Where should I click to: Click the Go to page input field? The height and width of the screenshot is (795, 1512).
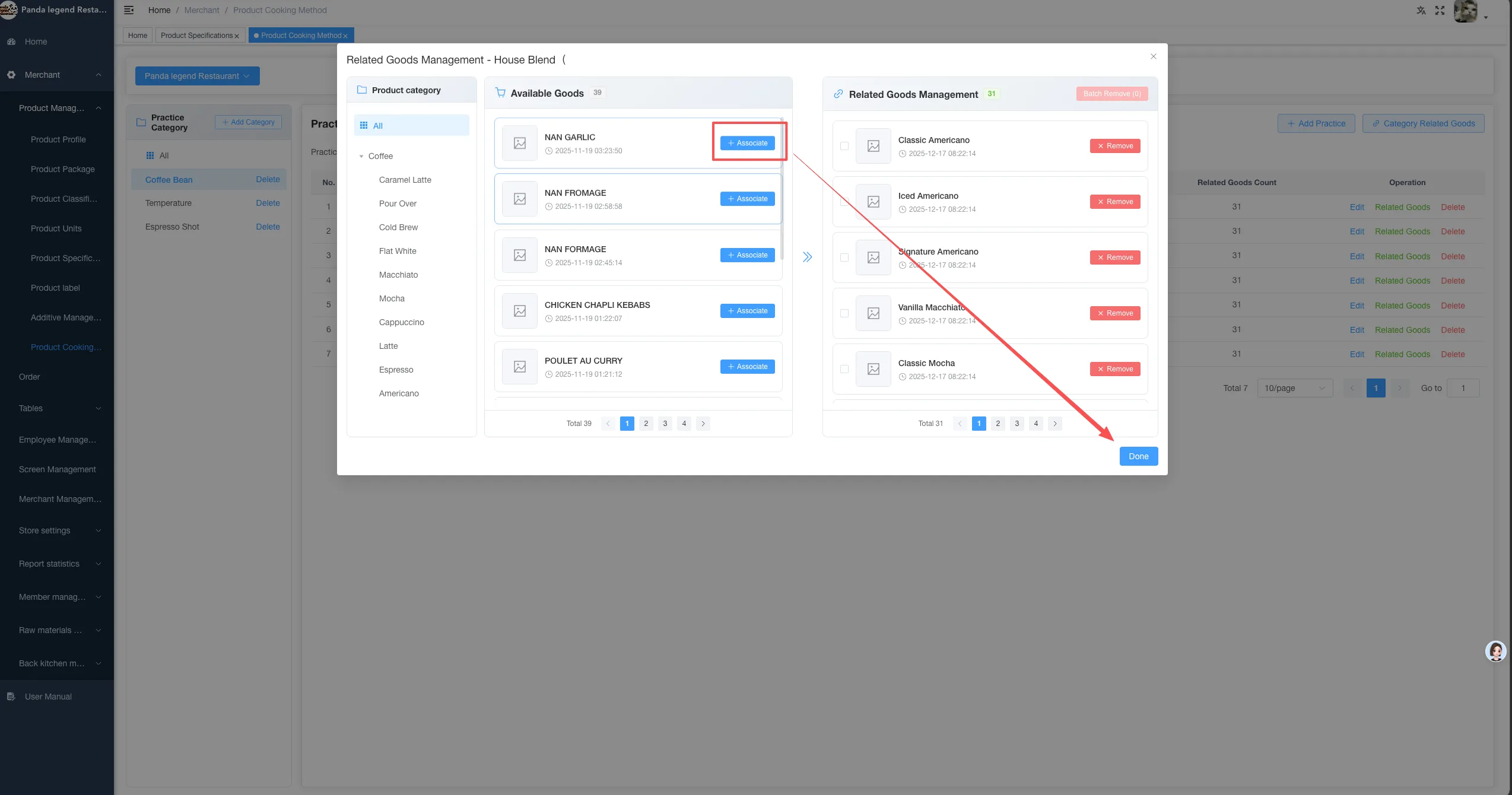click(x=1463, y=388)
